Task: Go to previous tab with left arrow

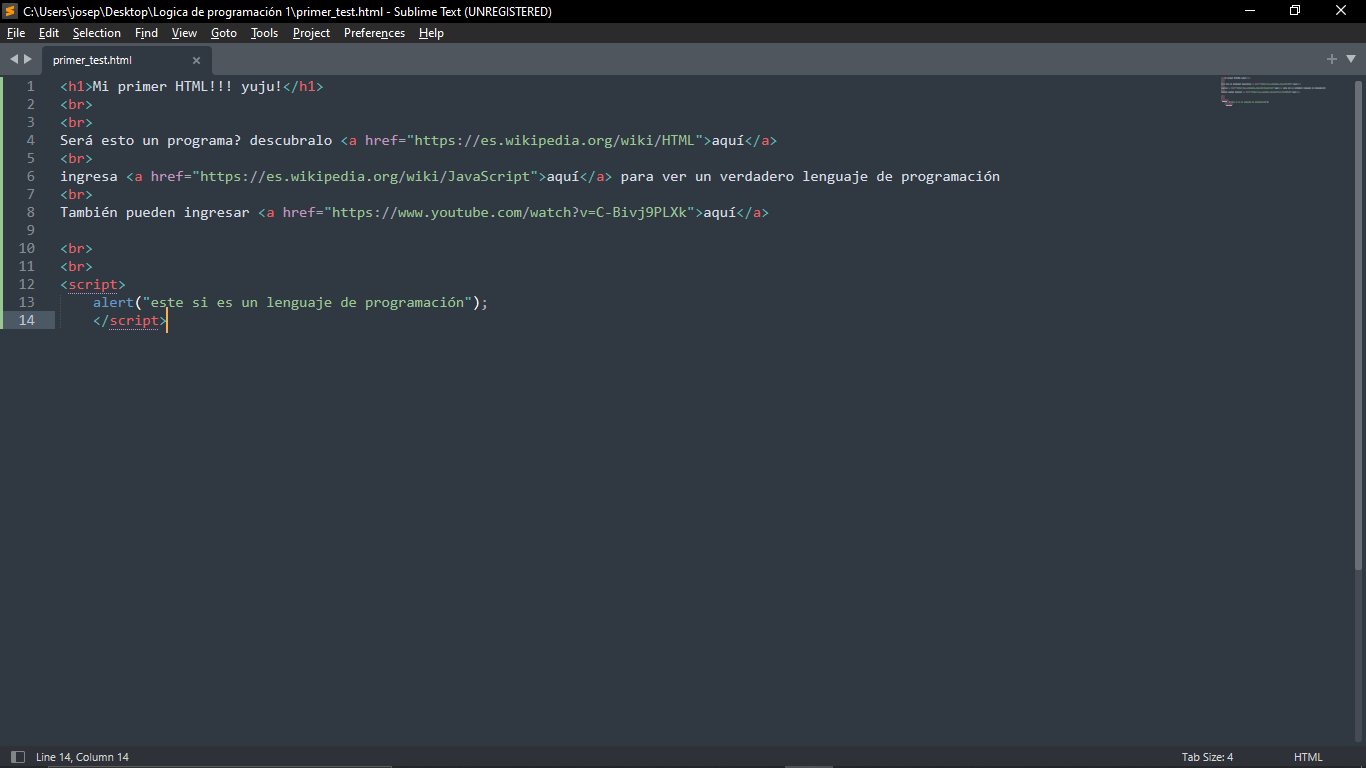Action: coord(14,59)
